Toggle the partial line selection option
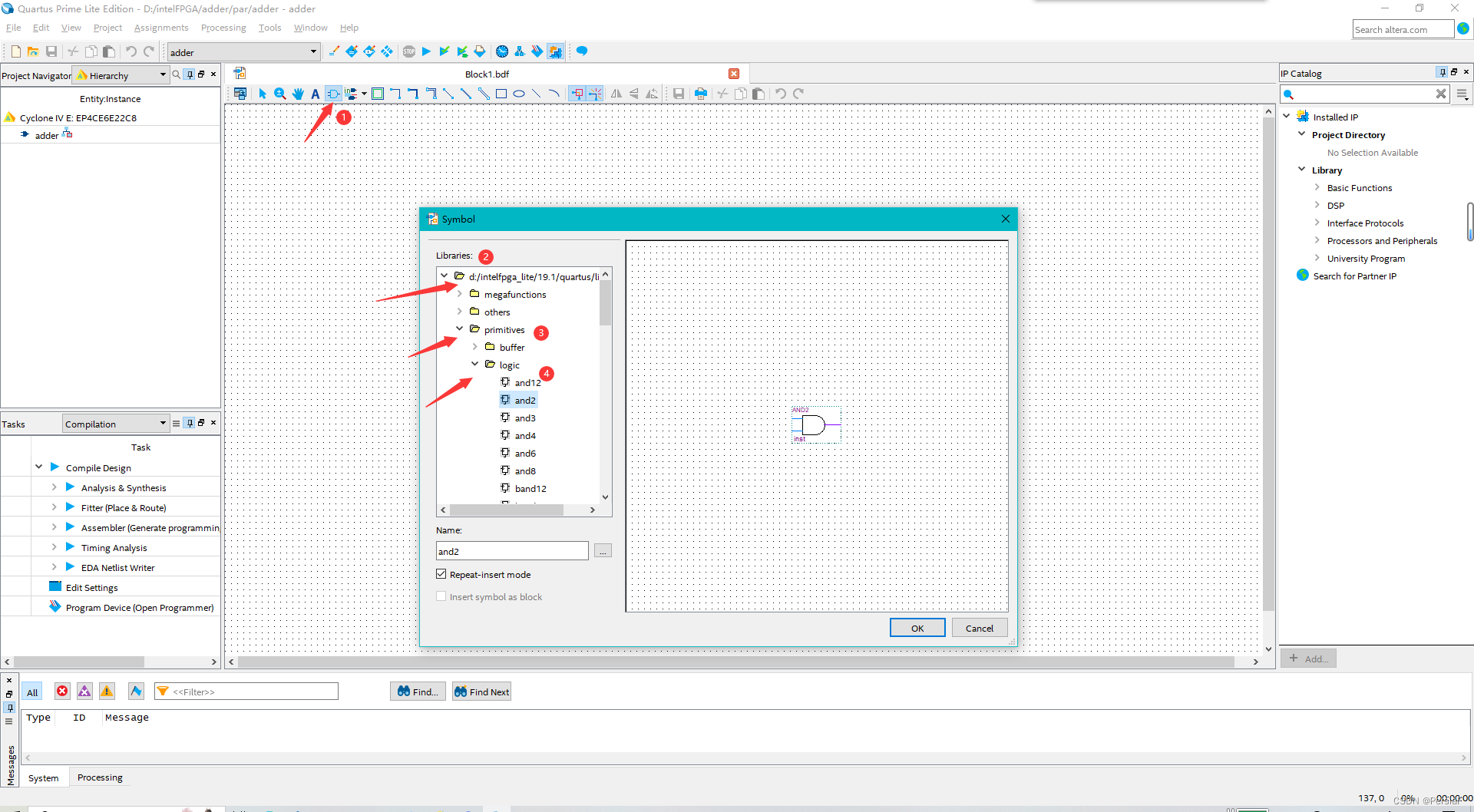Image resolution: width=1474 pixels, height=812 pixels. tap(595, 94)
